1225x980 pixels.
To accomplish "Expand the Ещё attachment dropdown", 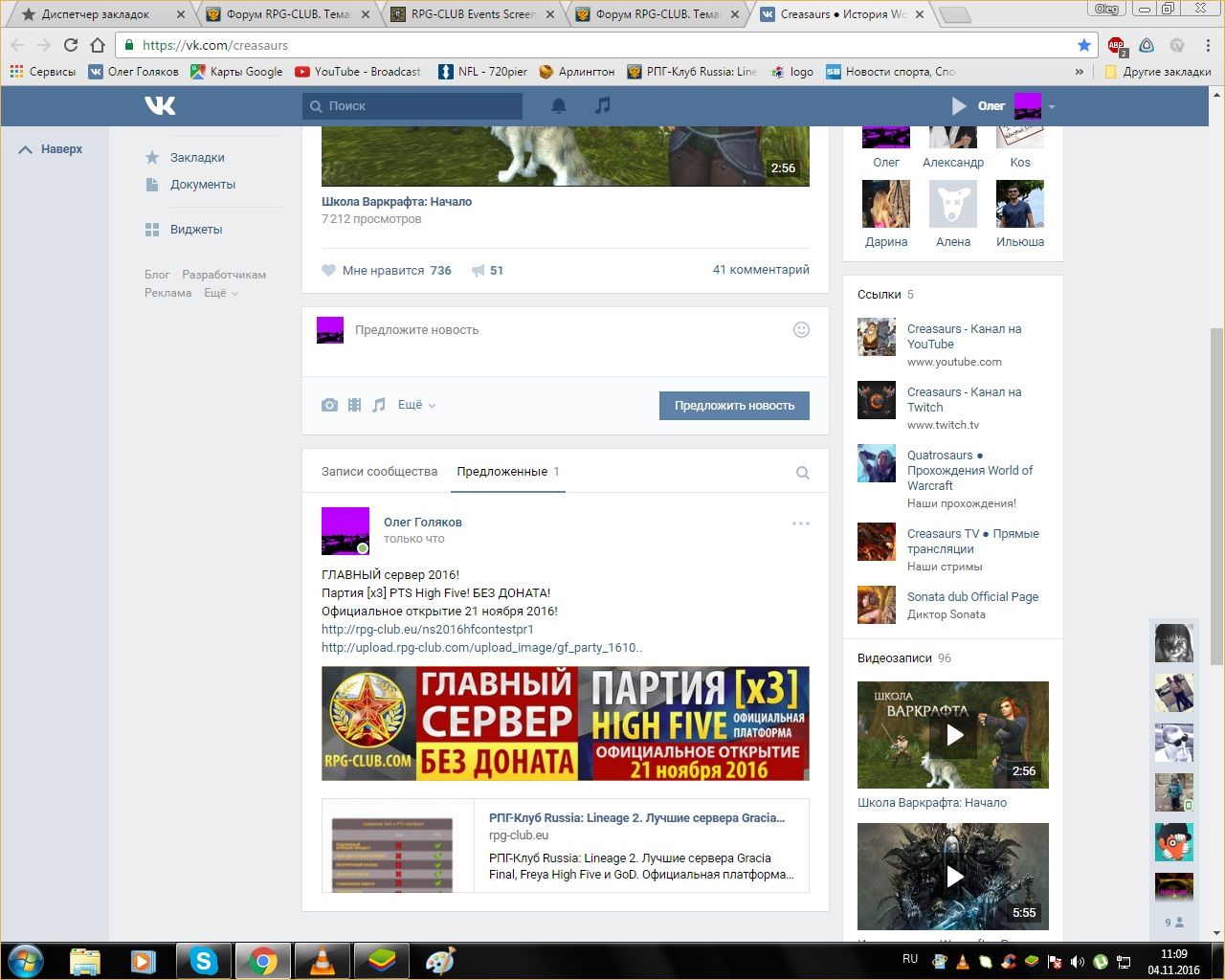I will click(x=416, y=405).
